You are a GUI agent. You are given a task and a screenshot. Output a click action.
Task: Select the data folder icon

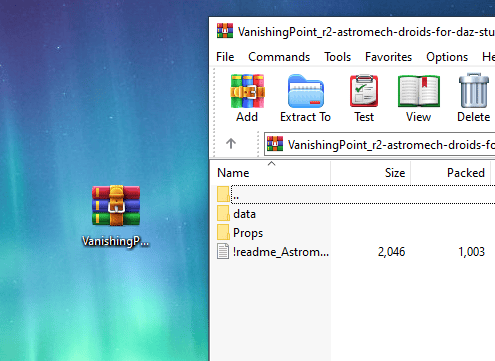[x=223, y=213]
